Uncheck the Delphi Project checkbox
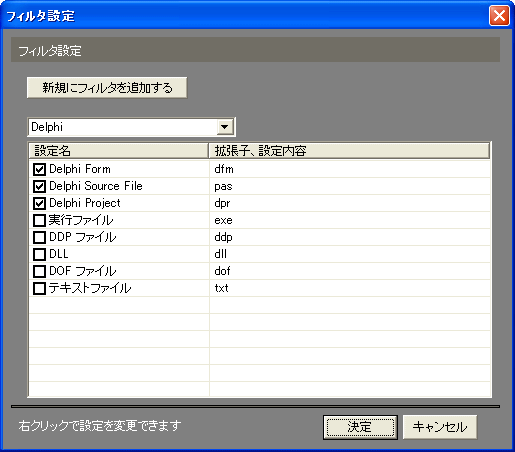The height and width of the screenshot is (452, 515). (x=39, y=203)
